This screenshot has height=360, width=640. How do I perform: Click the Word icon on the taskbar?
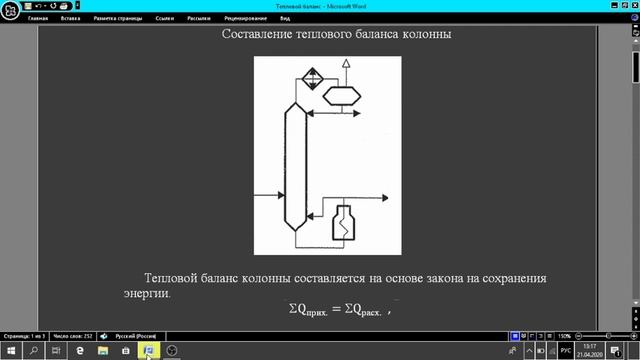(x=149, y=351)
